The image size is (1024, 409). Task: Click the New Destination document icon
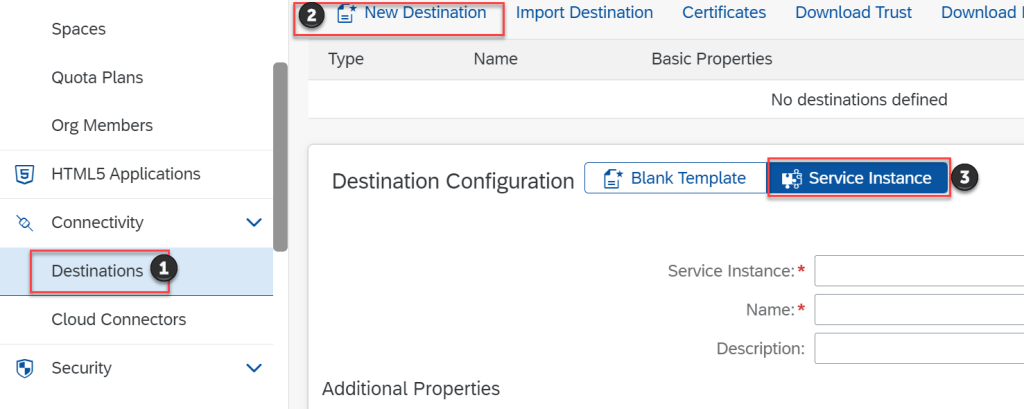[346, 14]
